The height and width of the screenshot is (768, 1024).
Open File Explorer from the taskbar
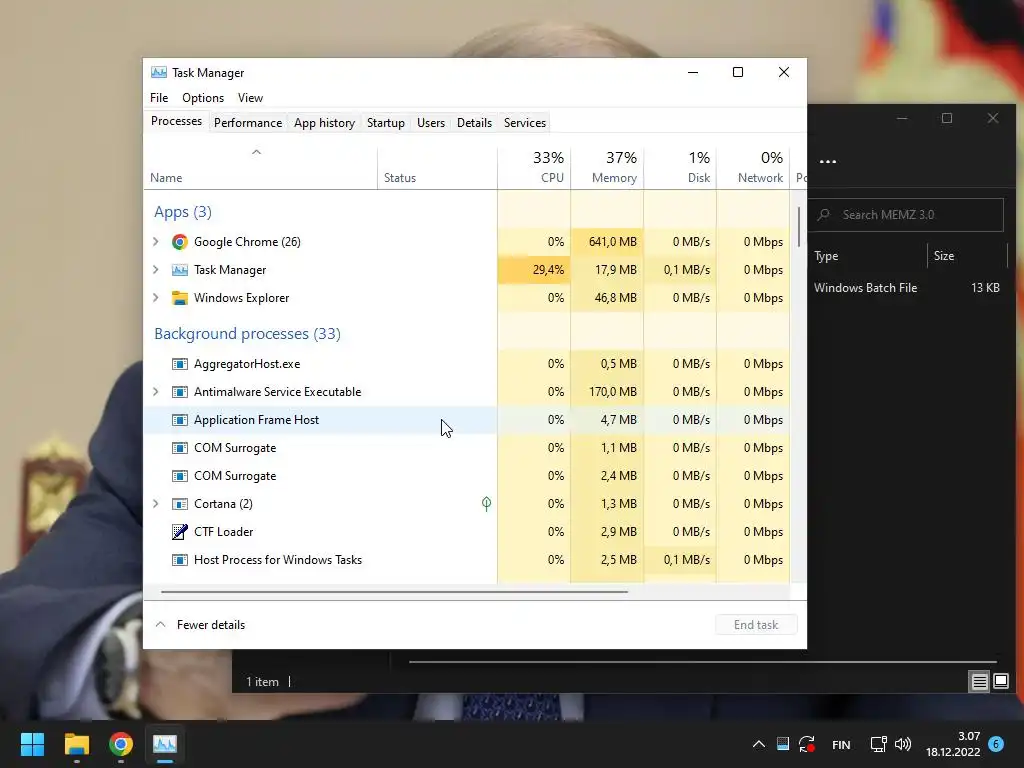(x=76, y=744)
